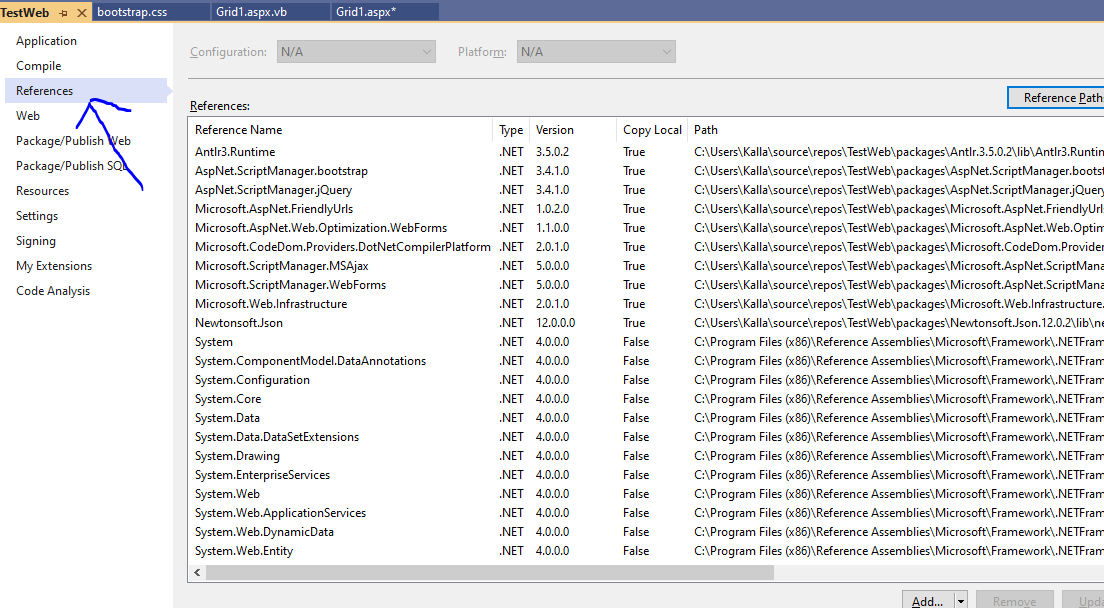Select Microsoft.AspNet.Web.Optimization.WebForms reference
The width and height of the screenshot is (1104, 608).
[321, 228]
